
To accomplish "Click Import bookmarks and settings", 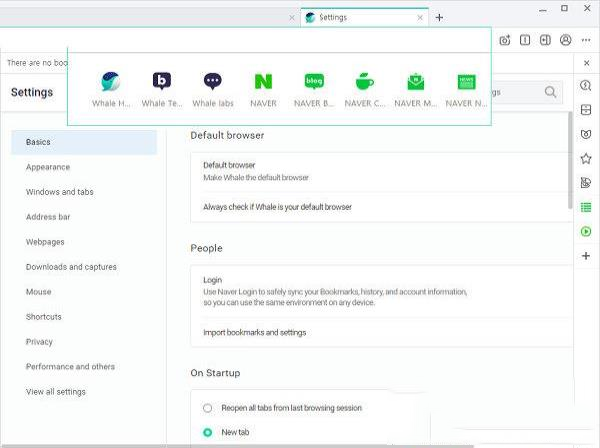I will pos(254,332).
